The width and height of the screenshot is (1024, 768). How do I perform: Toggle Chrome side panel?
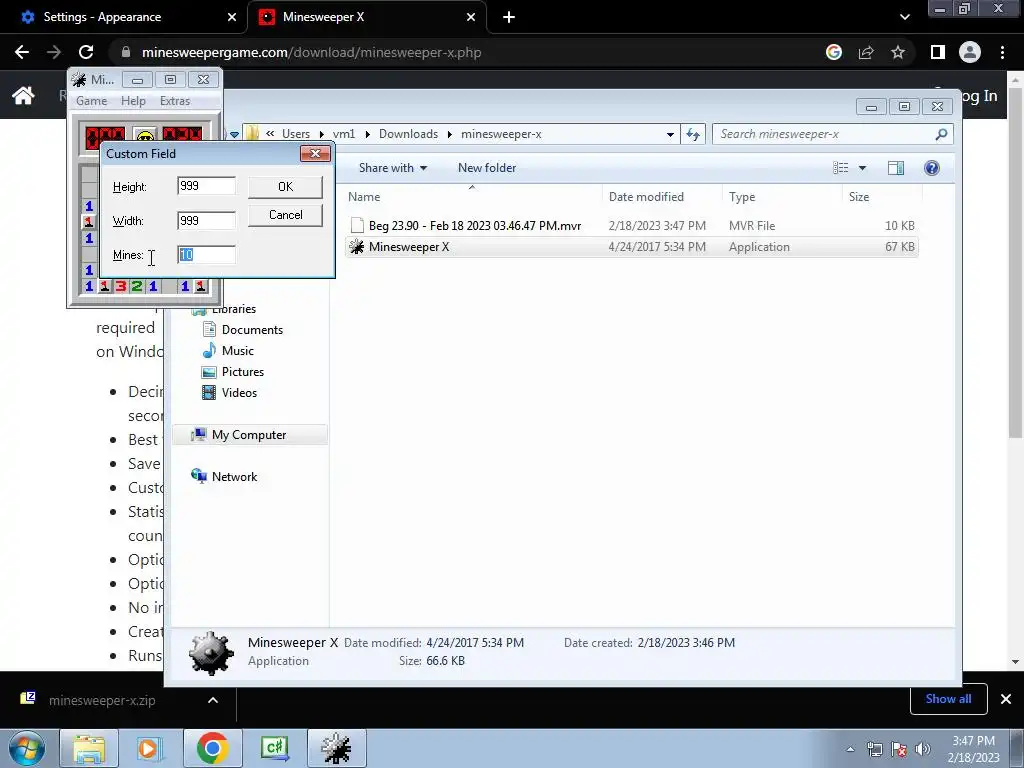pyautogui.click(x=938, y=52)
